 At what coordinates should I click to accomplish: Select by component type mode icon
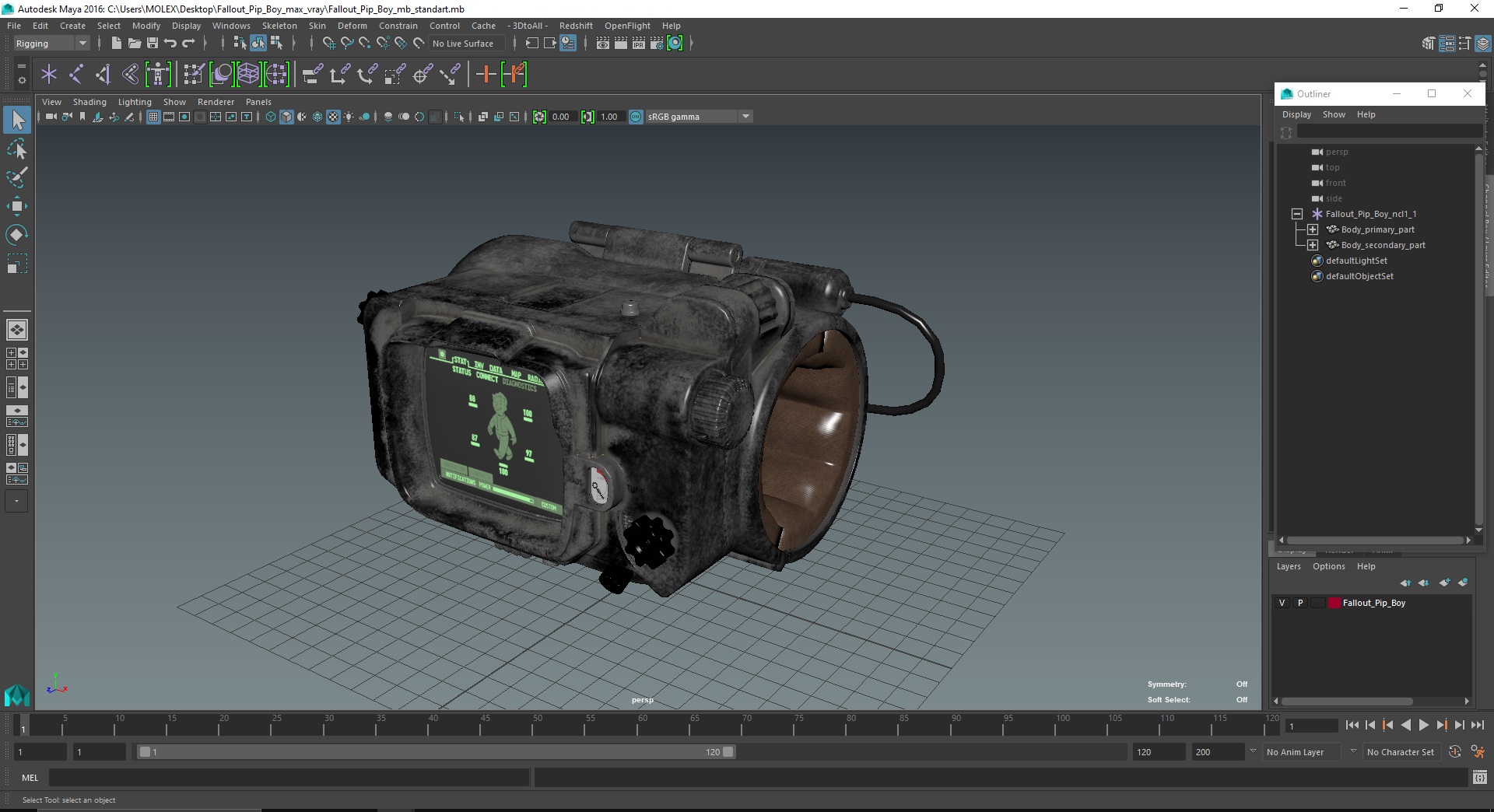click(x=276, y=44)
